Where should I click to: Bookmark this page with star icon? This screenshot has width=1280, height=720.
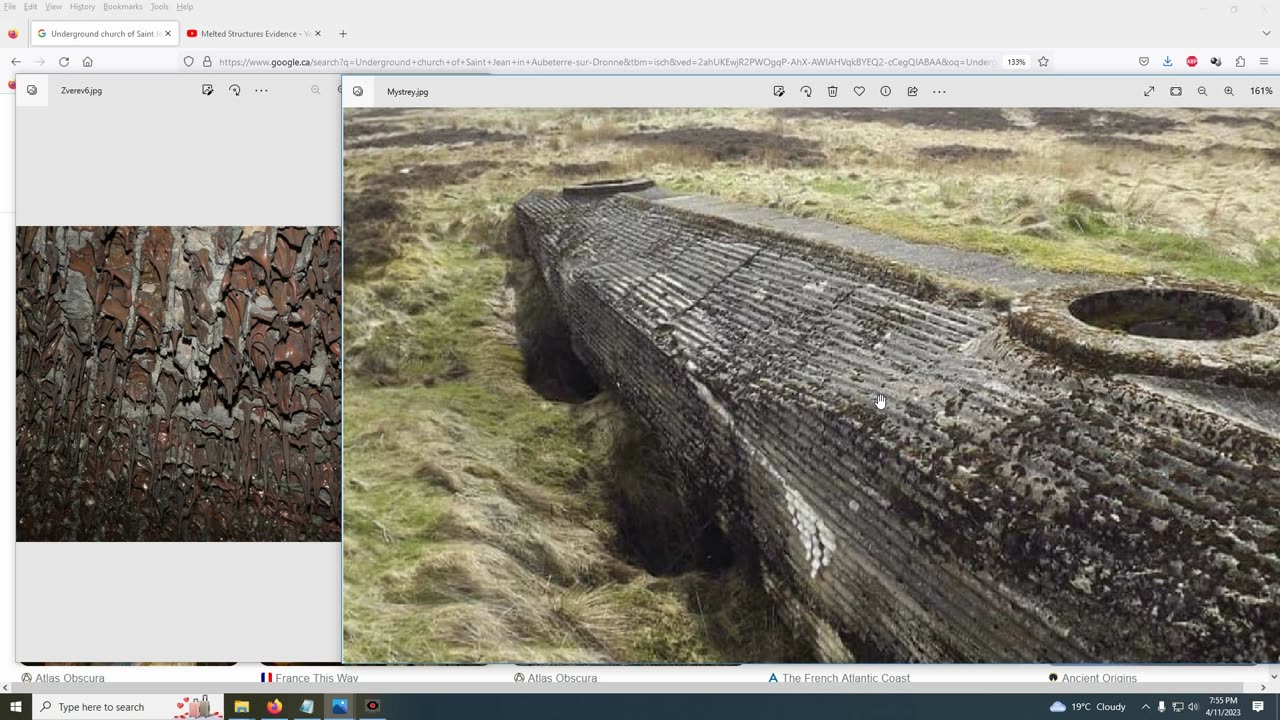[x=1043, y=61]
